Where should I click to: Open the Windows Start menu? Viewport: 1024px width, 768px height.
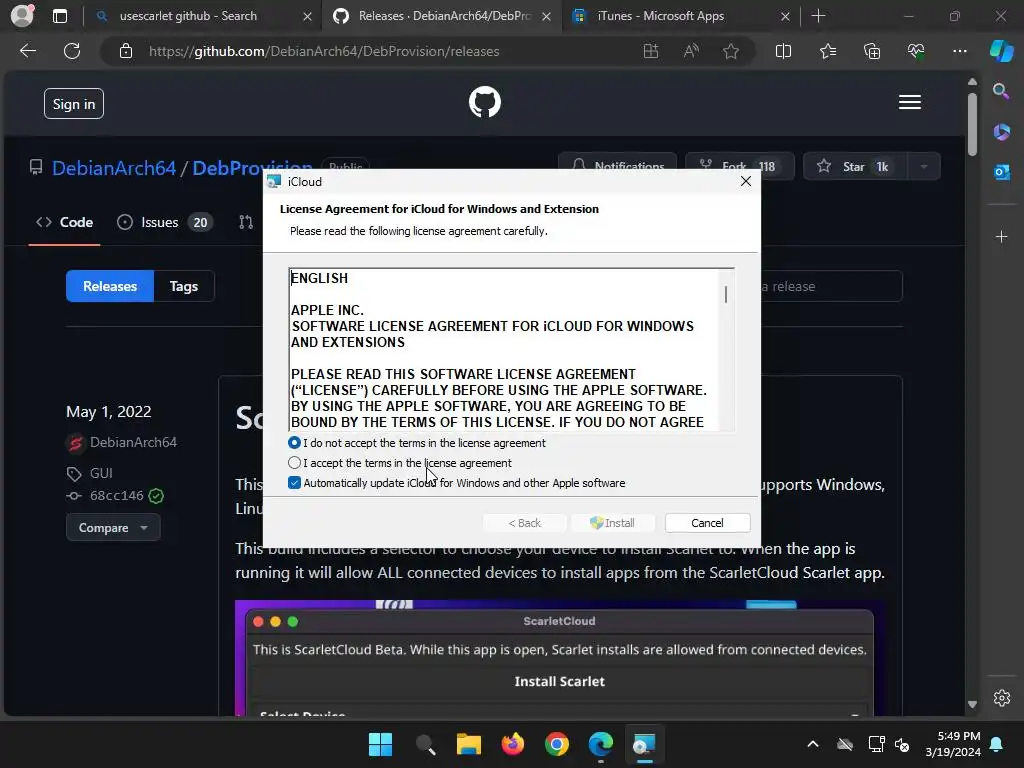coord(380,744)
